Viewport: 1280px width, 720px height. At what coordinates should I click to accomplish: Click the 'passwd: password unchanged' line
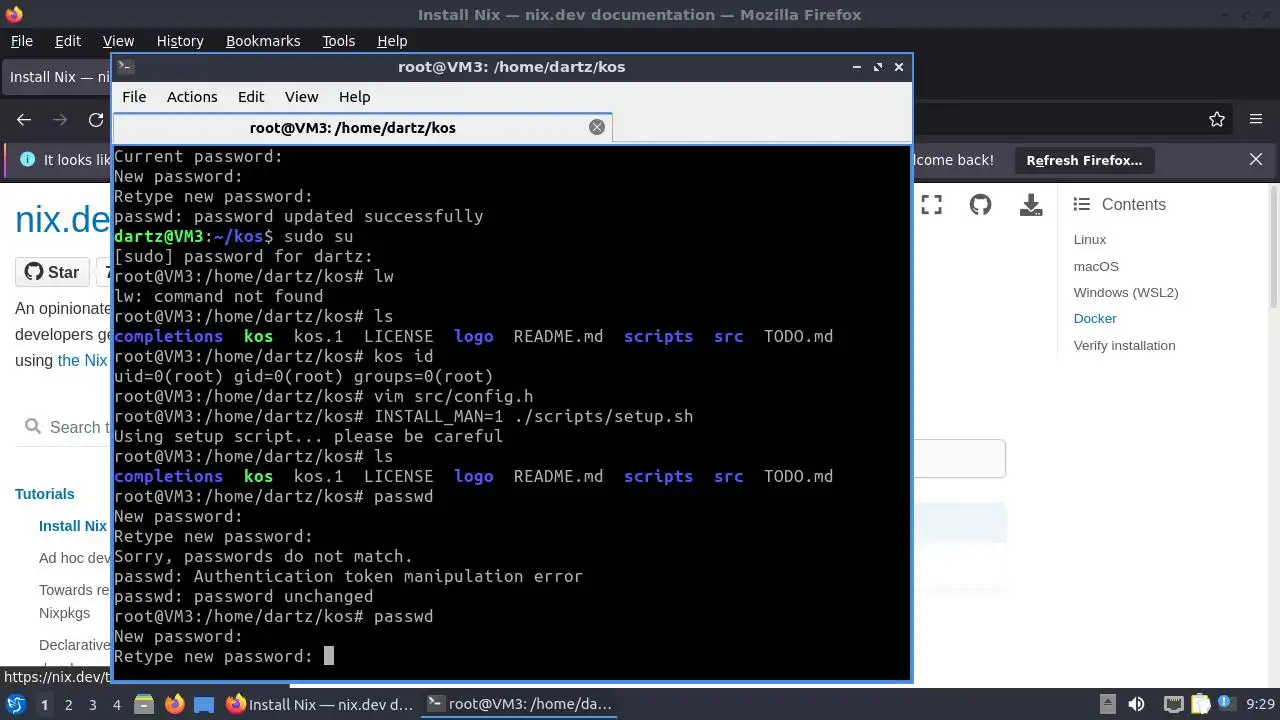[x=243, y=596]
